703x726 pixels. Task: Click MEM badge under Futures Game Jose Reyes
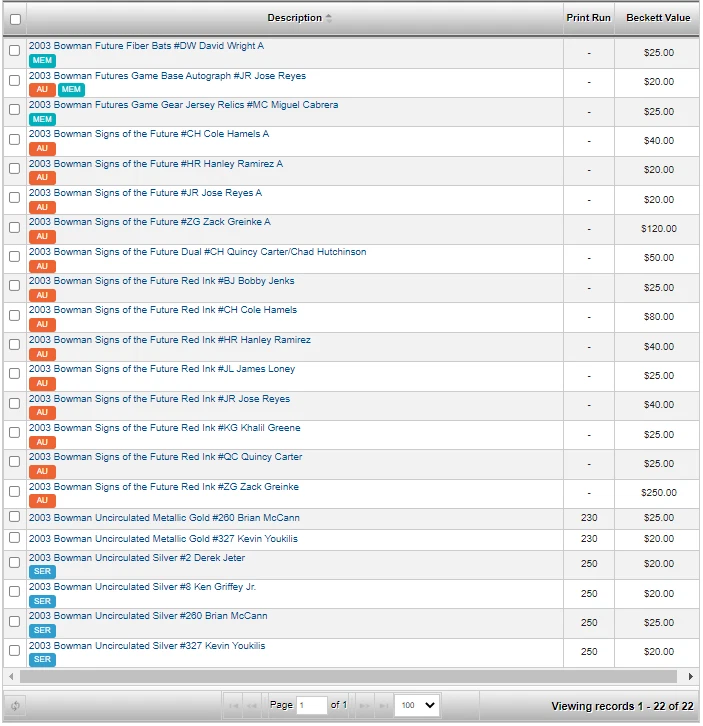click(71, 89)
